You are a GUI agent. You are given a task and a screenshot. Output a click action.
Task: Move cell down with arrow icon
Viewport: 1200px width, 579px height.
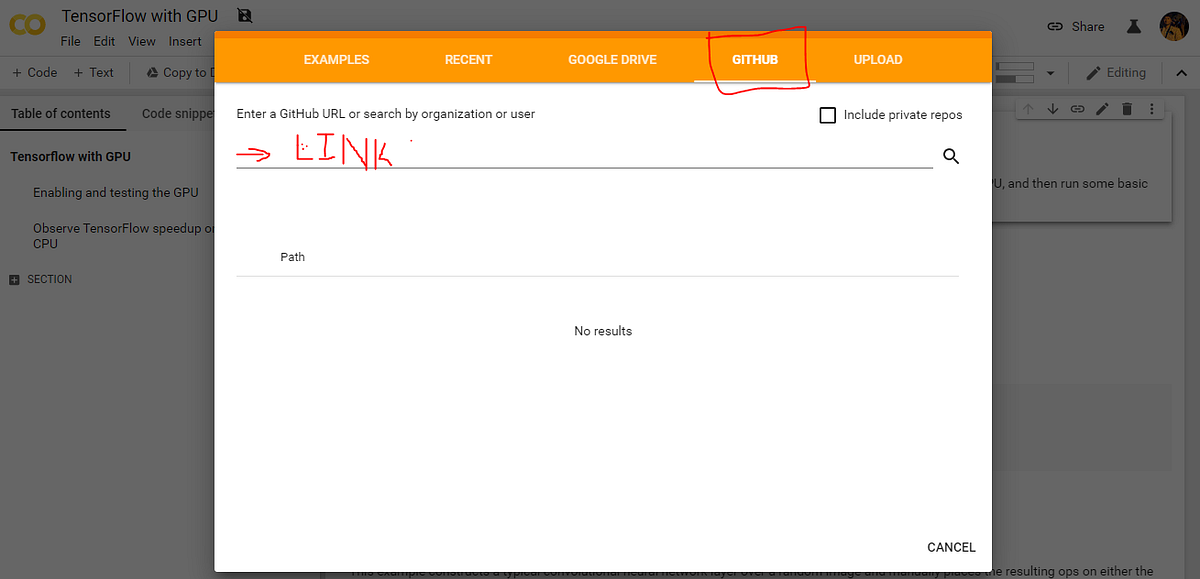coord(1053,109)
